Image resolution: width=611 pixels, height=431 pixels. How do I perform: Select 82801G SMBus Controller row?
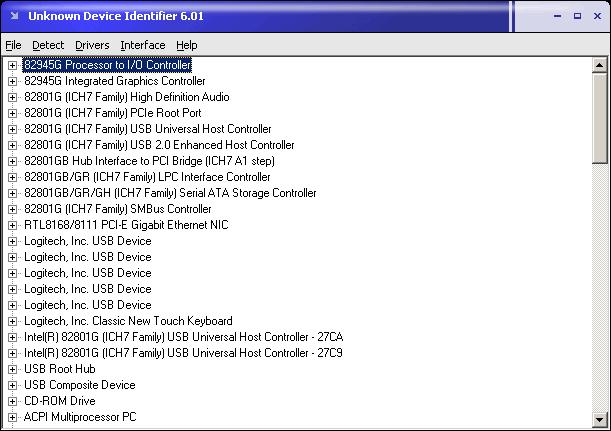[x=118, y=209]
